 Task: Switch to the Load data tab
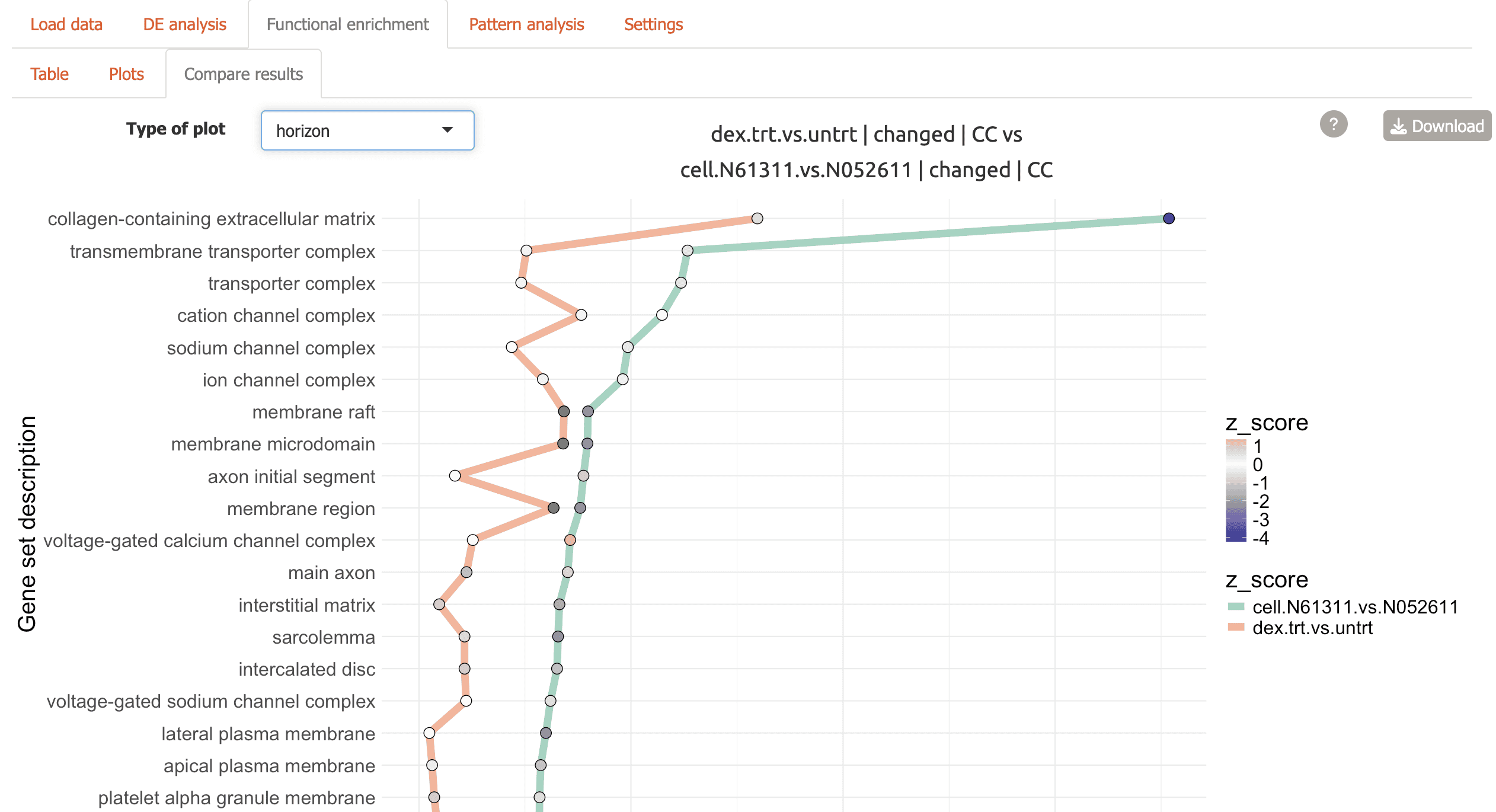tap(66, 24)
